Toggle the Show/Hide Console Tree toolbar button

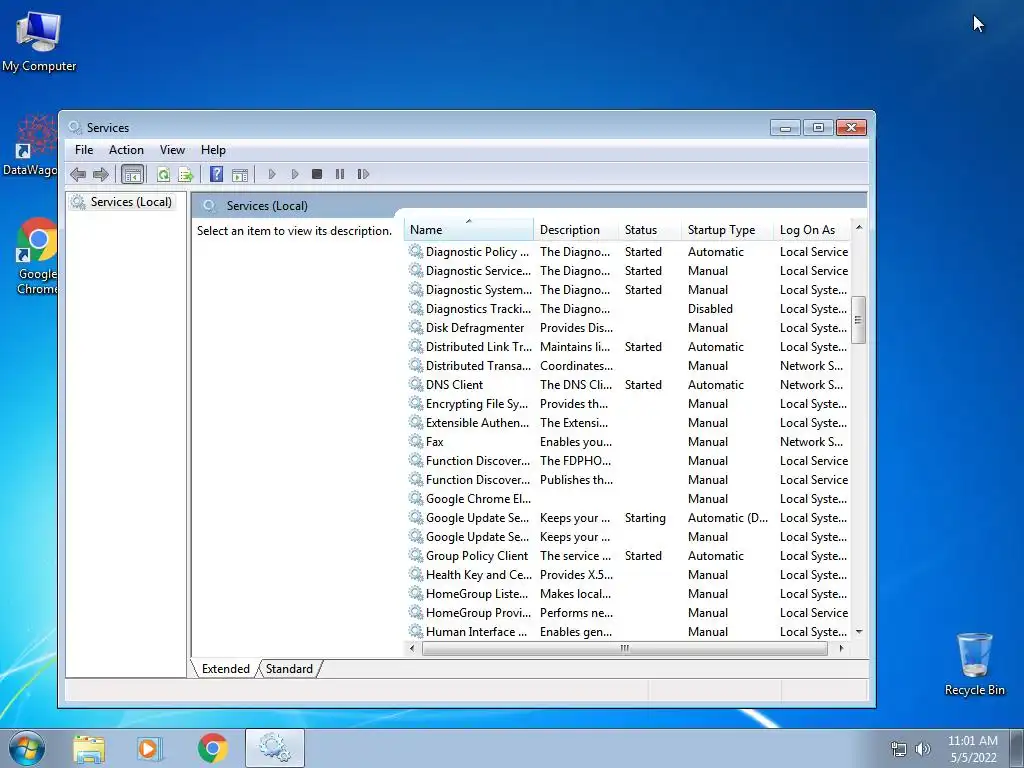click(132, 174)
